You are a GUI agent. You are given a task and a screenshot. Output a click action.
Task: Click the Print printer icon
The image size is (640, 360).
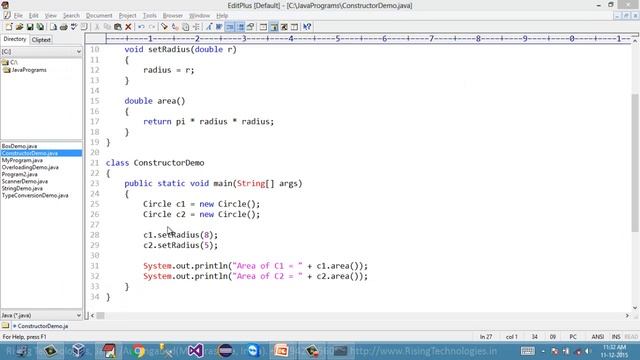64,27
